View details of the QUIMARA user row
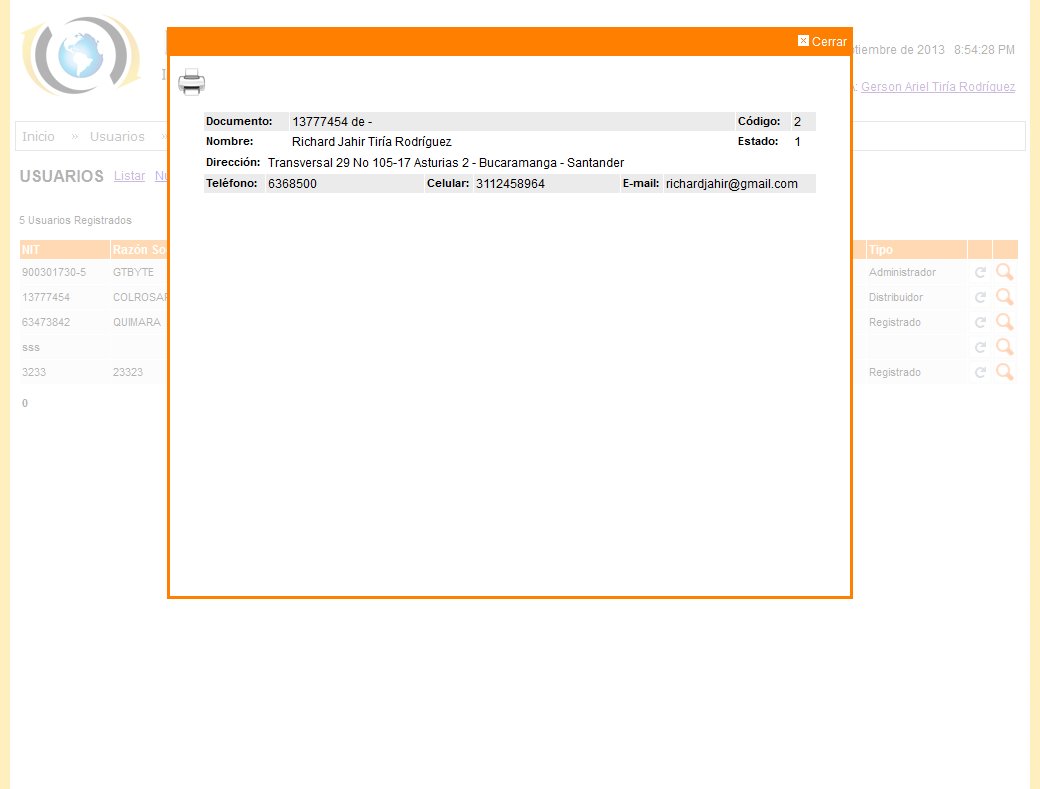 (1005, 322)
